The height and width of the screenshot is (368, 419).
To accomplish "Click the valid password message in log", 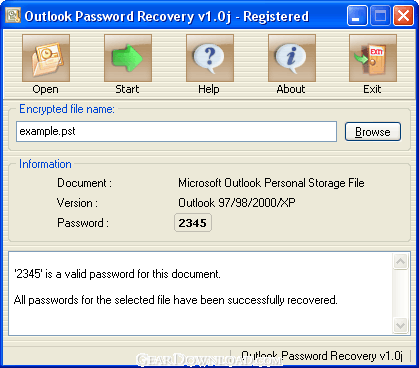I will pyautogui.click(x=117, y=274).
